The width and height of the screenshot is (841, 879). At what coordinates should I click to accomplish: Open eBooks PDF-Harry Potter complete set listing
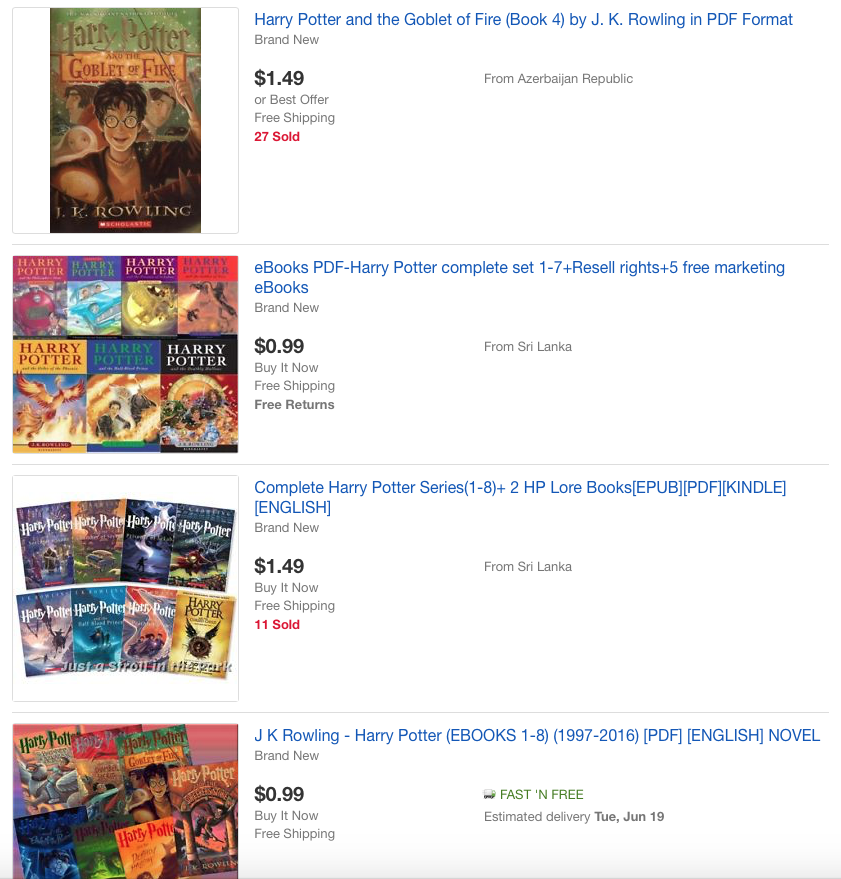[519, 277]
